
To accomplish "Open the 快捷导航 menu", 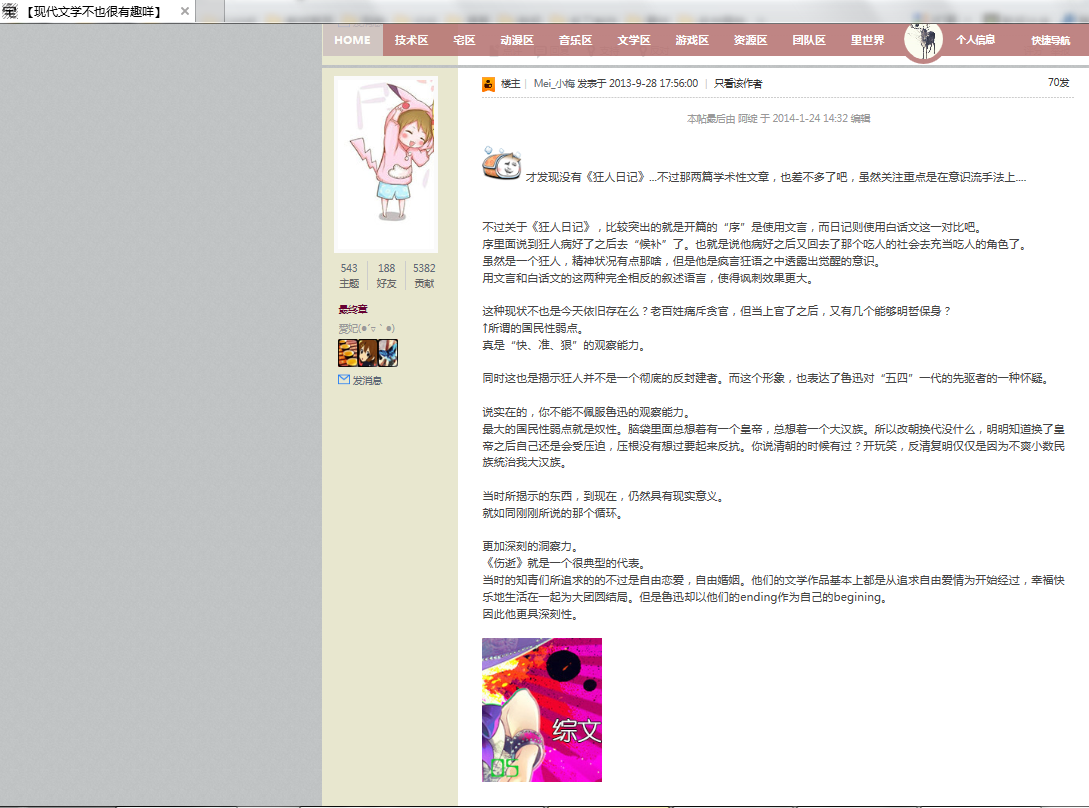I will click(x=1050, y=41).
